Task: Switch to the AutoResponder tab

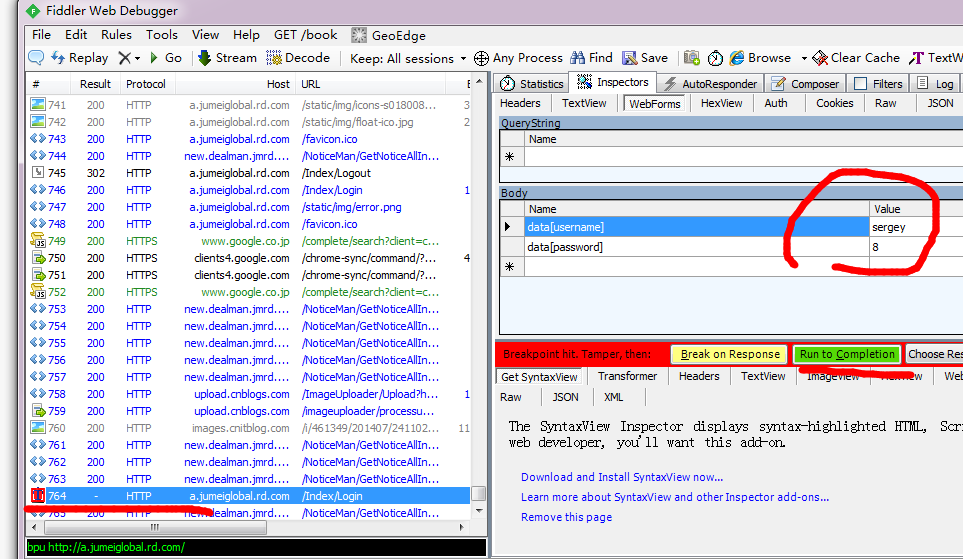Action: (711, 84)
